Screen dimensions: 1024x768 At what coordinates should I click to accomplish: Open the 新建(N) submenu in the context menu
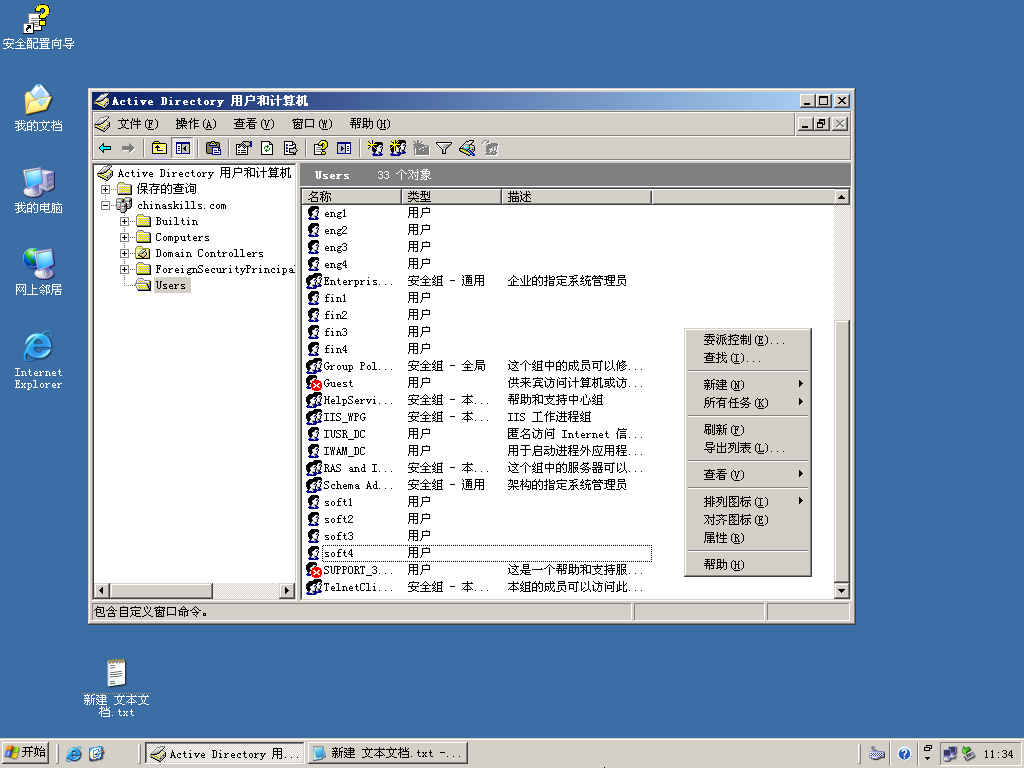(x=748, y=385)
